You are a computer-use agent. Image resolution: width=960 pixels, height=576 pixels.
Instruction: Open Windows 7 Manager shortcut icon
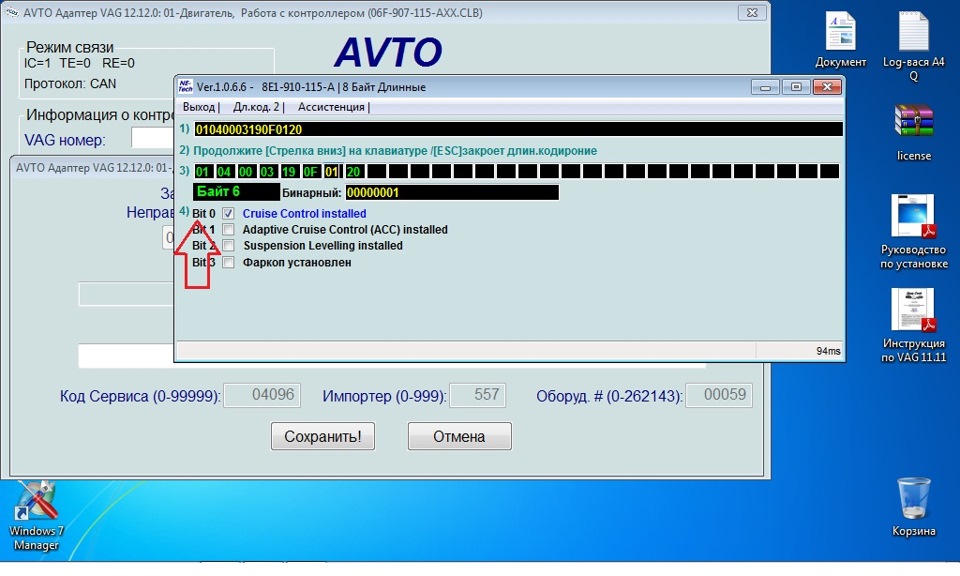[x=36, y=516]
